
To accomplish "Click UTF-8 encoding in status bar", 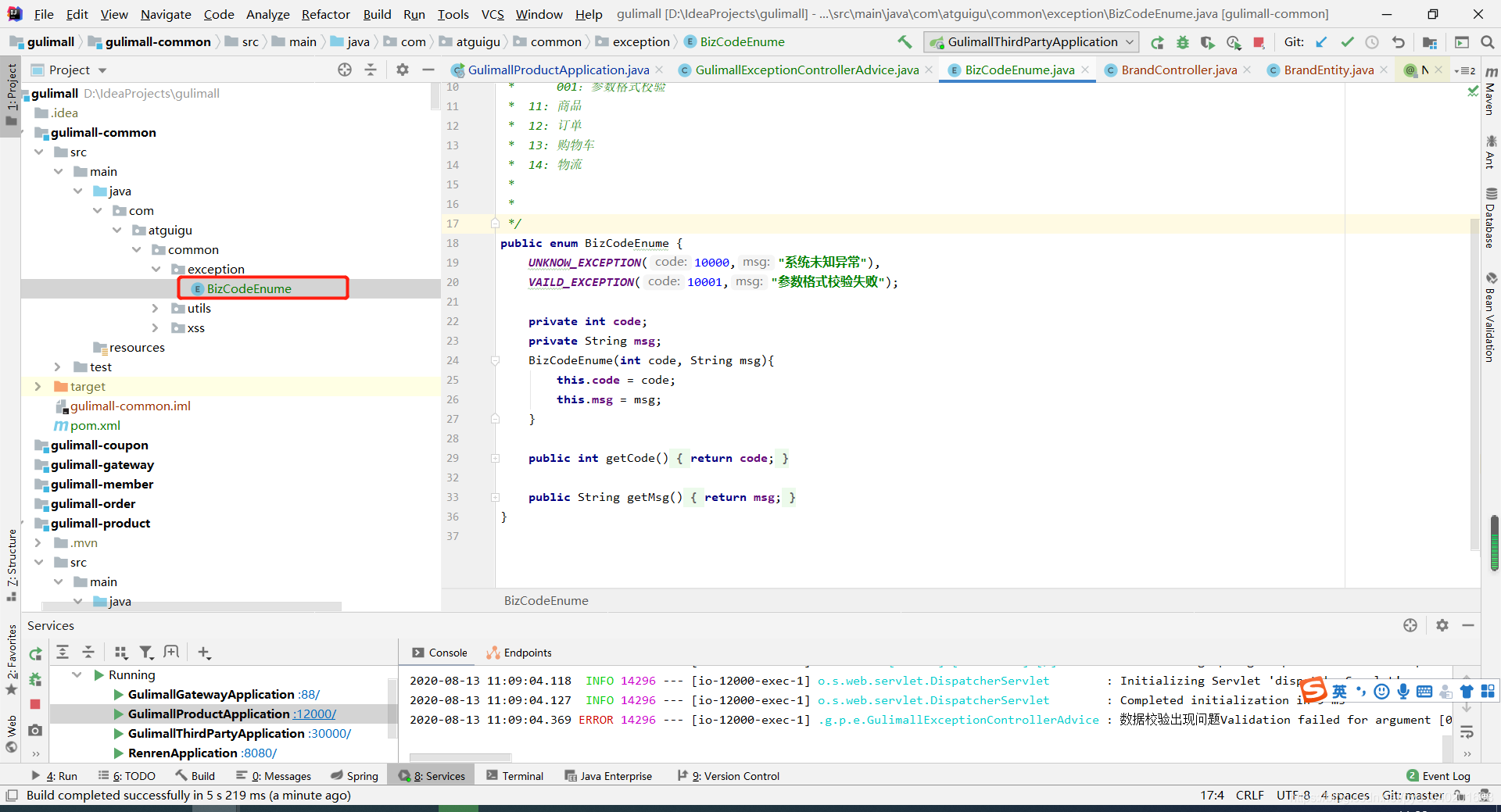I will coord(1293,795).
